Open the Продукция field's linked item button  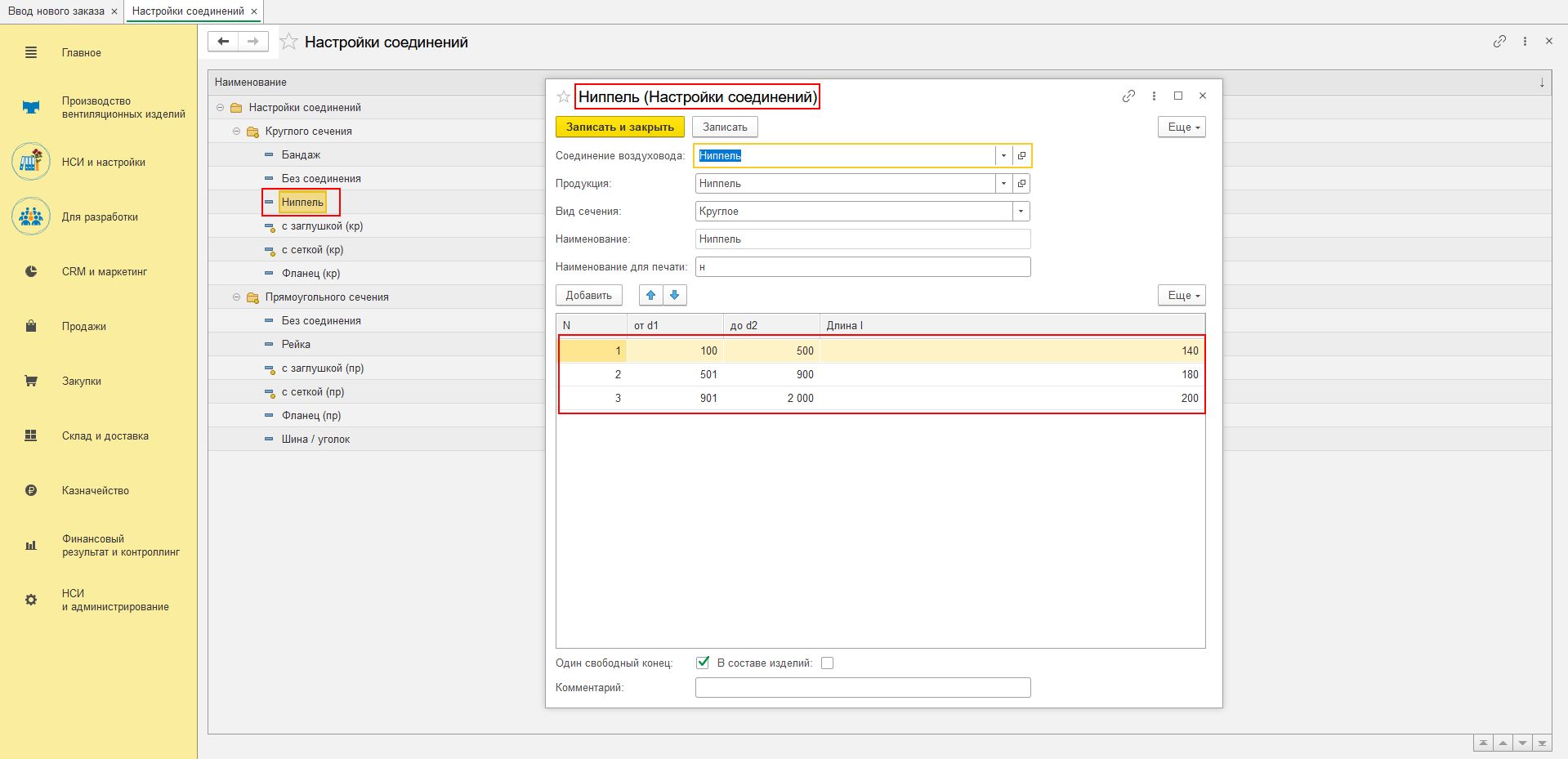coord(1021,184)
